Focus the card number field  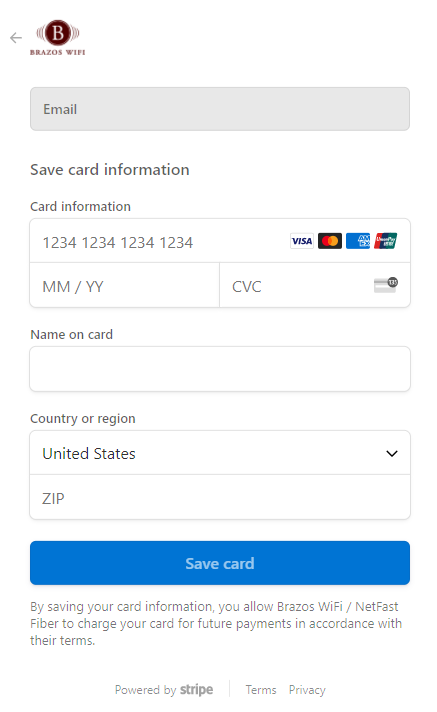click(x=220, y=241)
